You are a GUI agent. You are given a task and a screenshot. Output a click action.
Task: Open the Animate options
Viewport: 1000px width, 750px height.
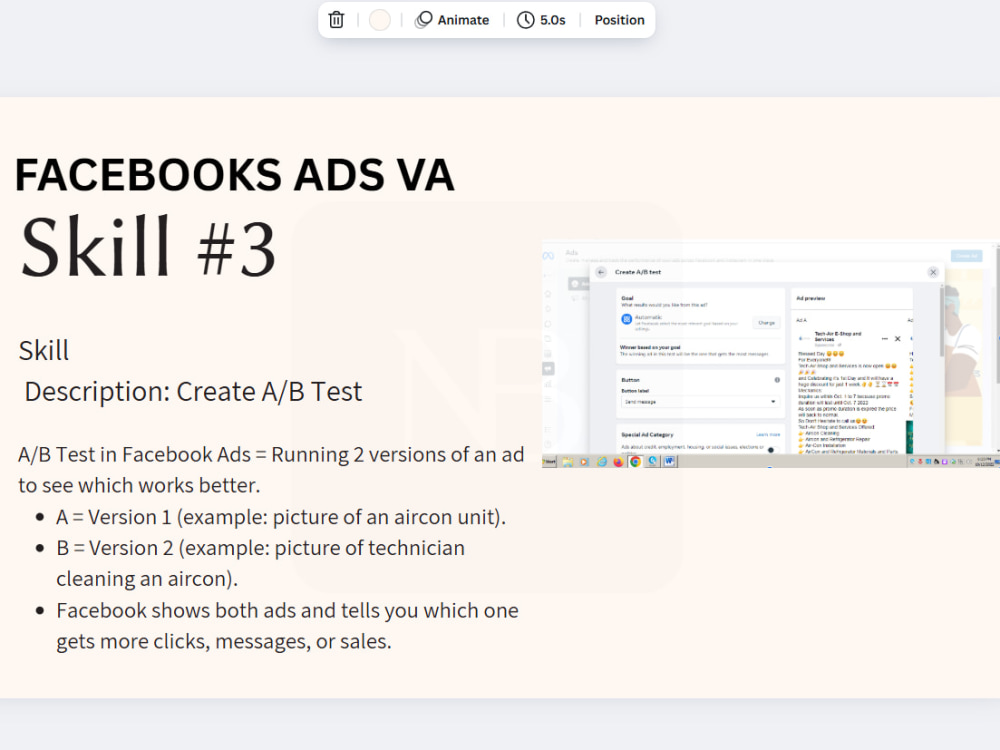tap(452, 20)
